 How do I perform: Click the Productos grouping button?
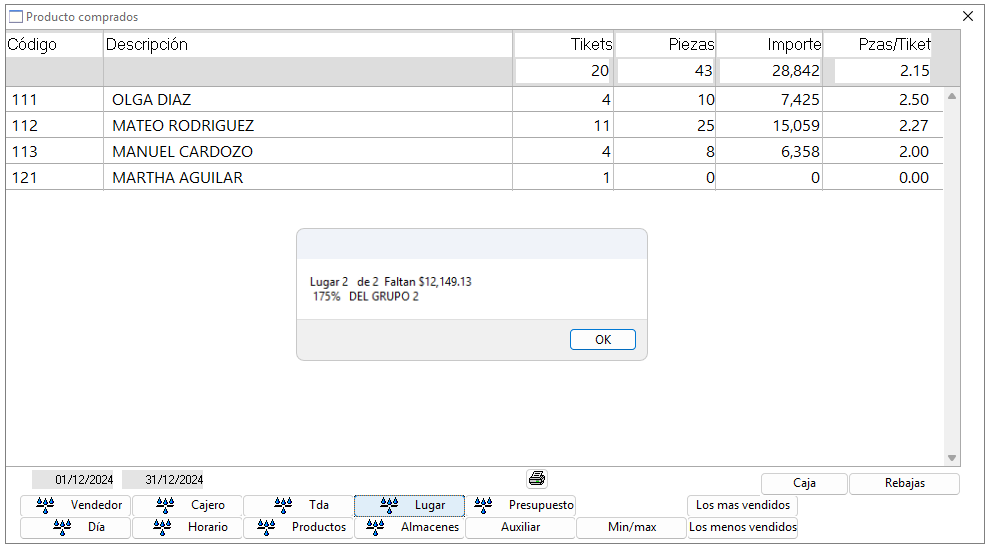point(298,528)
